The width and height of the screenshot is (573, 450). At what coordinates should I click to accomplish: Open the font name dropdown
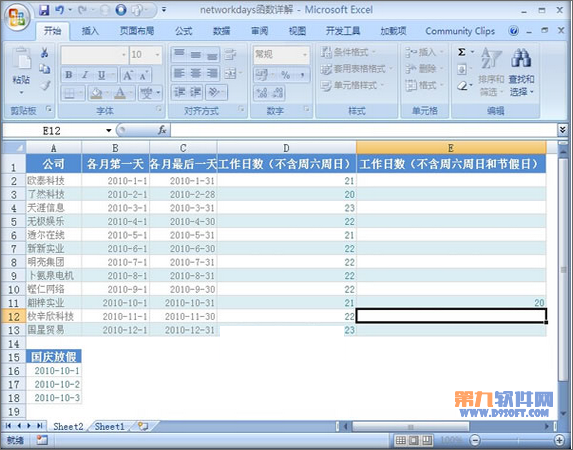(x=124, y=55)
